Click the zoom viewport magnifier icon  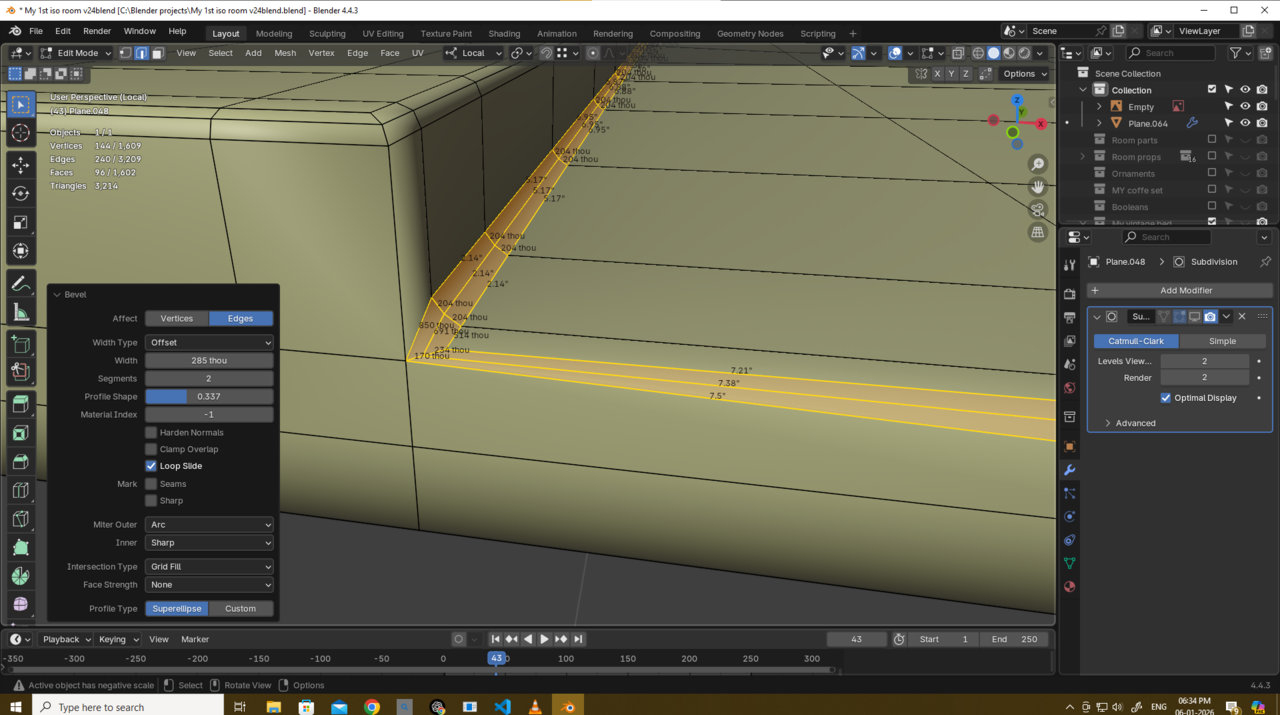click(1038, 164)
